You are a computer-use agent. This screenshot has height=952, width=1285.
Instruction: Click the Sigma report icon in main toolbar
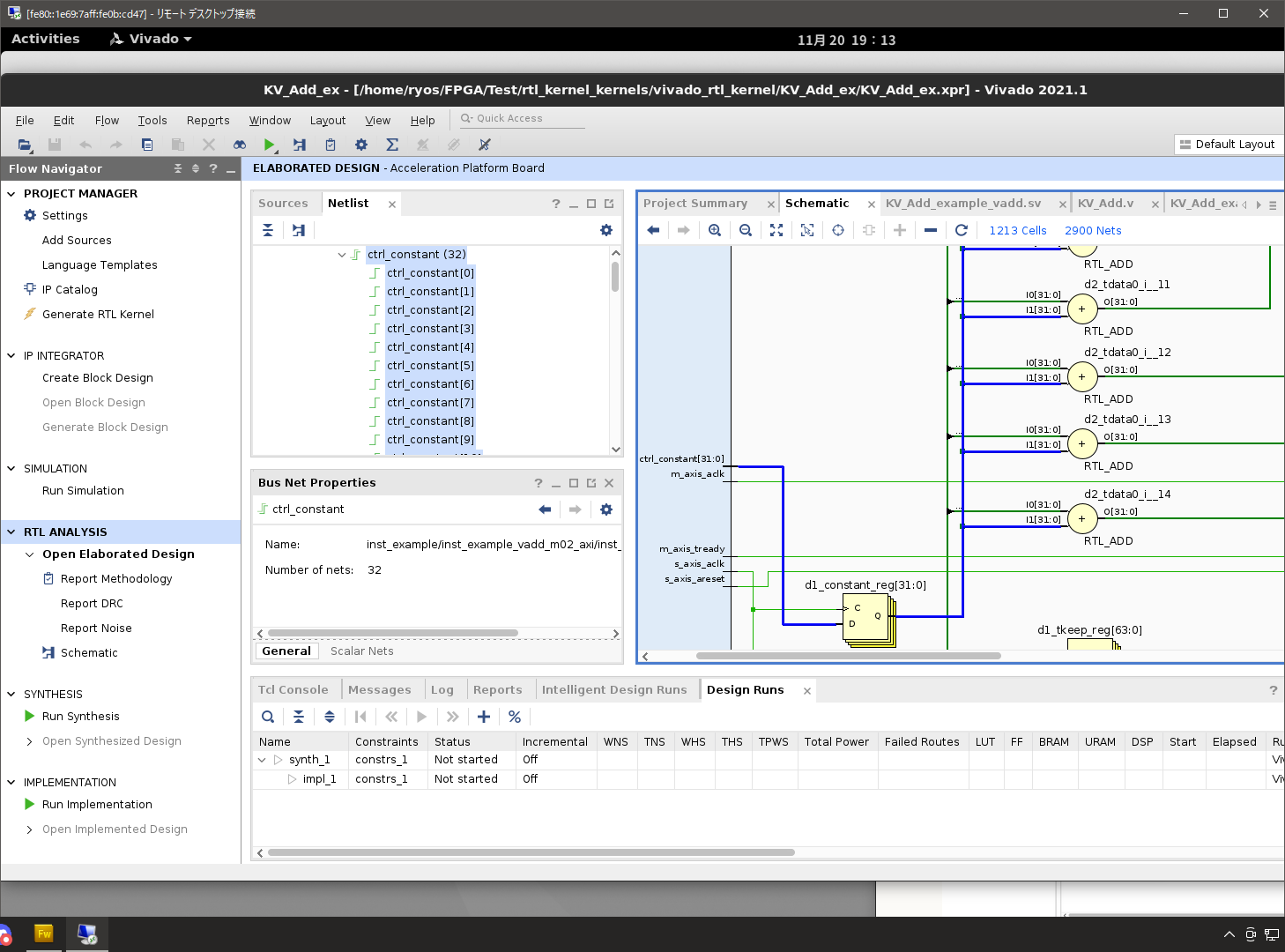coord(392,145)
